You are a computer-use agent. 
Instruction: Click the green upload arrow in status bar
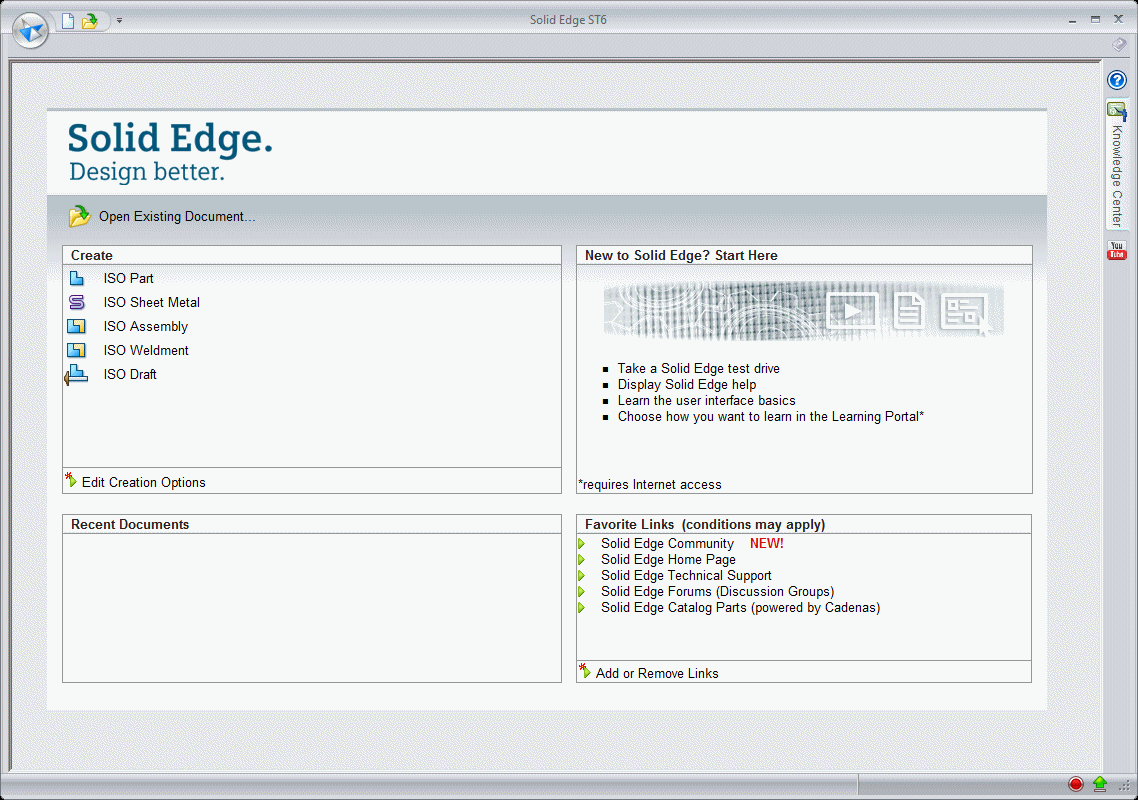coord(1100,783)
